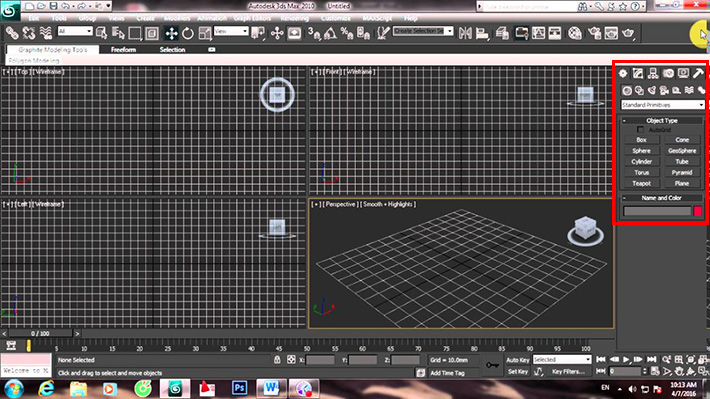Open Standard Primitives dropdown
710x399 pixels.
click(x=662, y=105)
